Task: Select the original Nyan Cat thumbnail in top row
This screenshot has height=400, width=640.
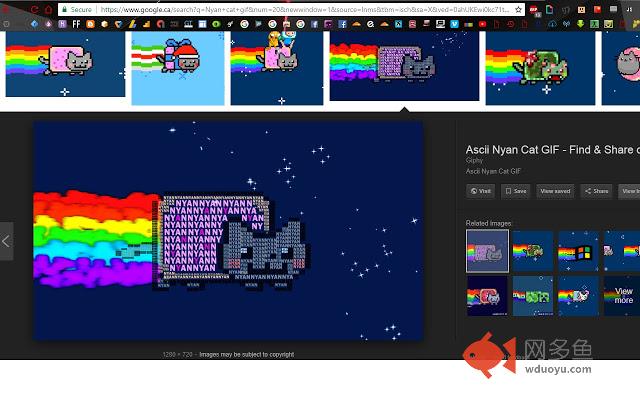Action: tap(65, 64)
